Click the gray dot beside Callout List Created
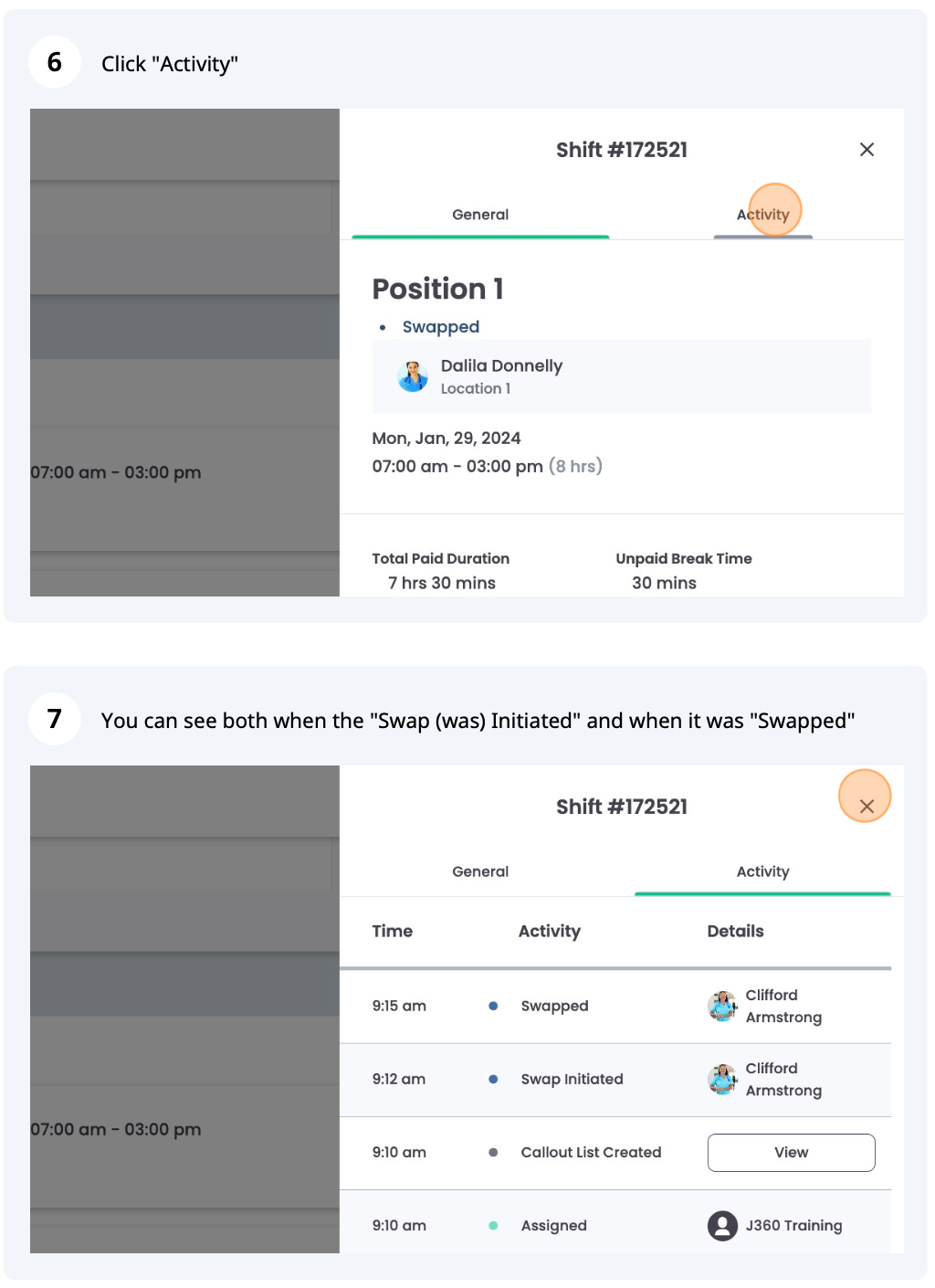The height and width of the screenshot is (1288, 935). click(x=493, y=1152)
